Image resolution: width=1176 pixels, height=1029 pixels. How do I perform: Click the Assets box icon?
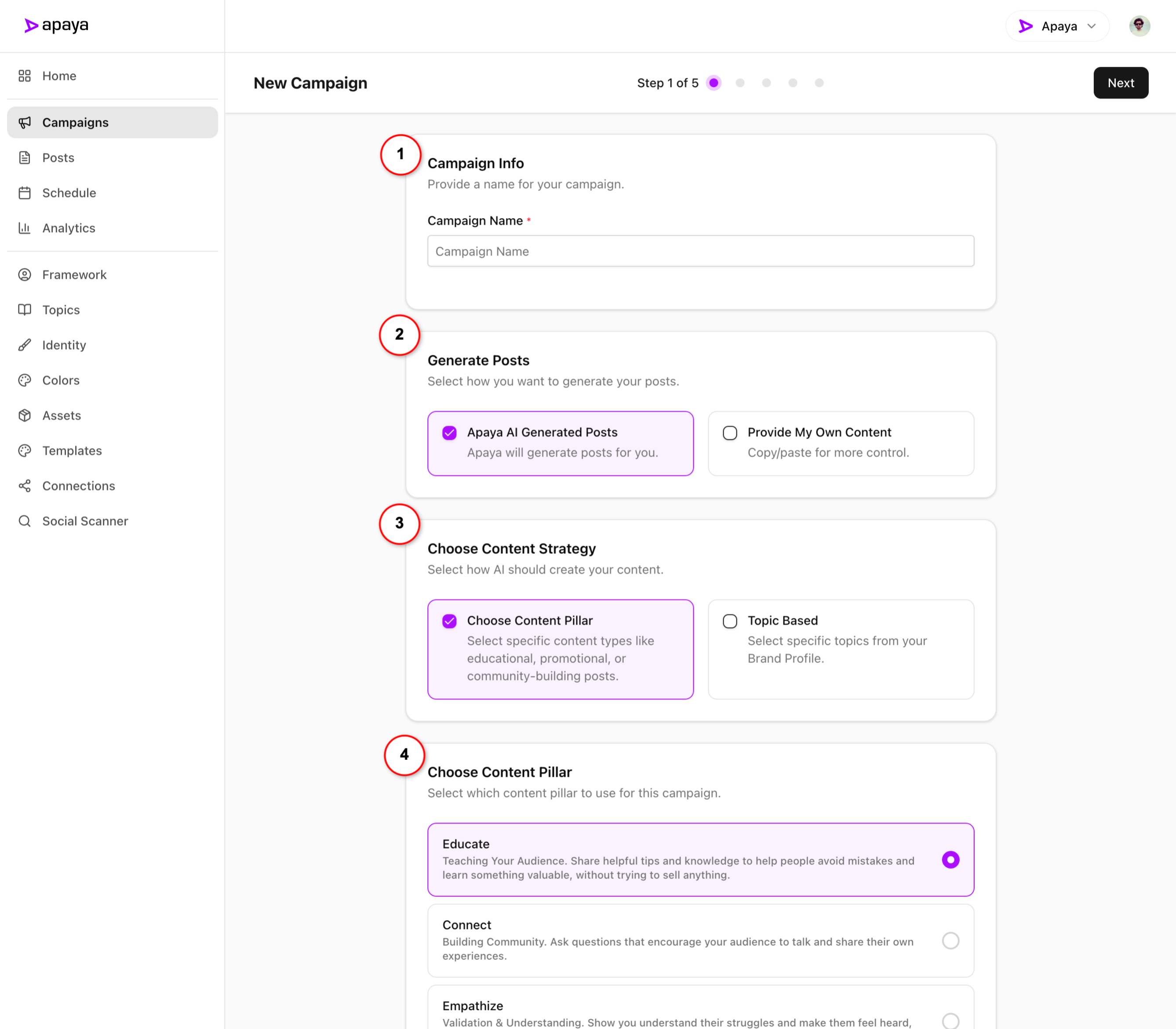click(x=24, y=415)
